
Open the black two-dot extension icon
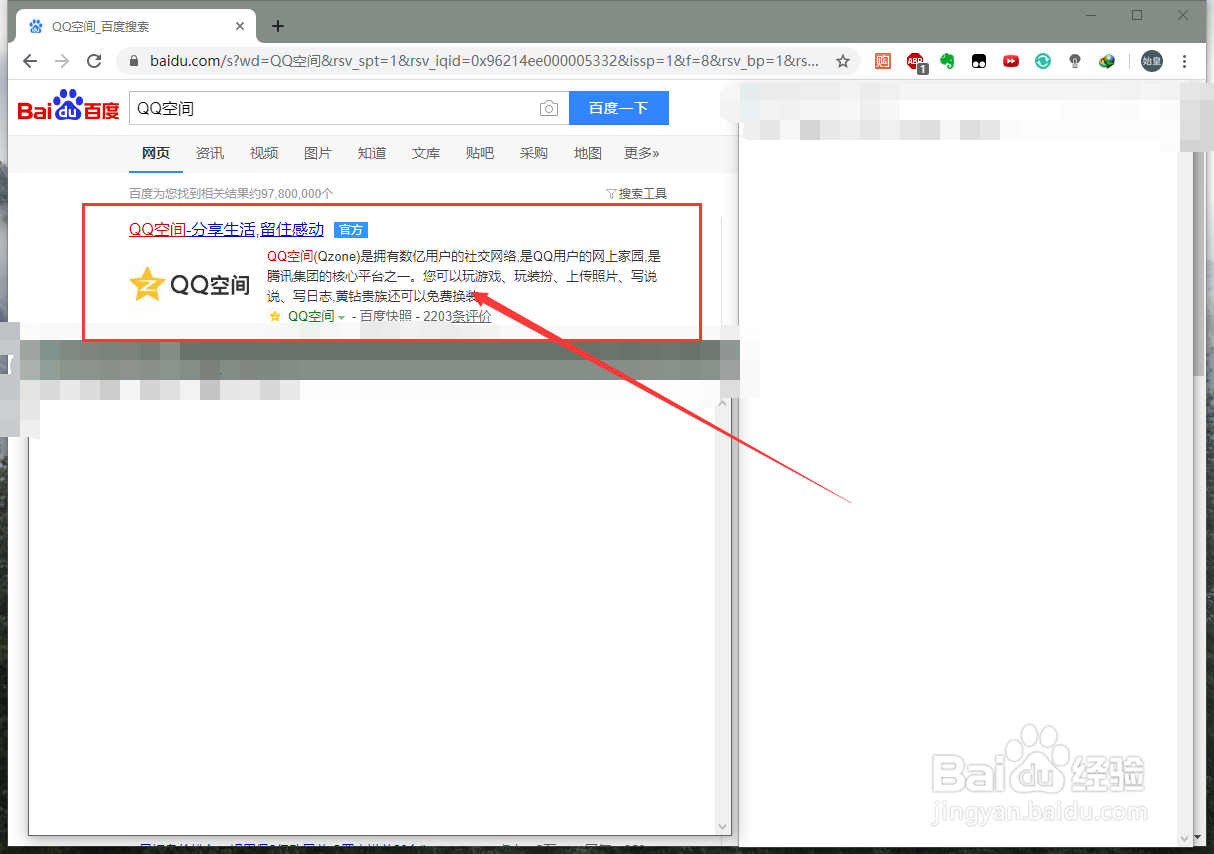(979, 61)
